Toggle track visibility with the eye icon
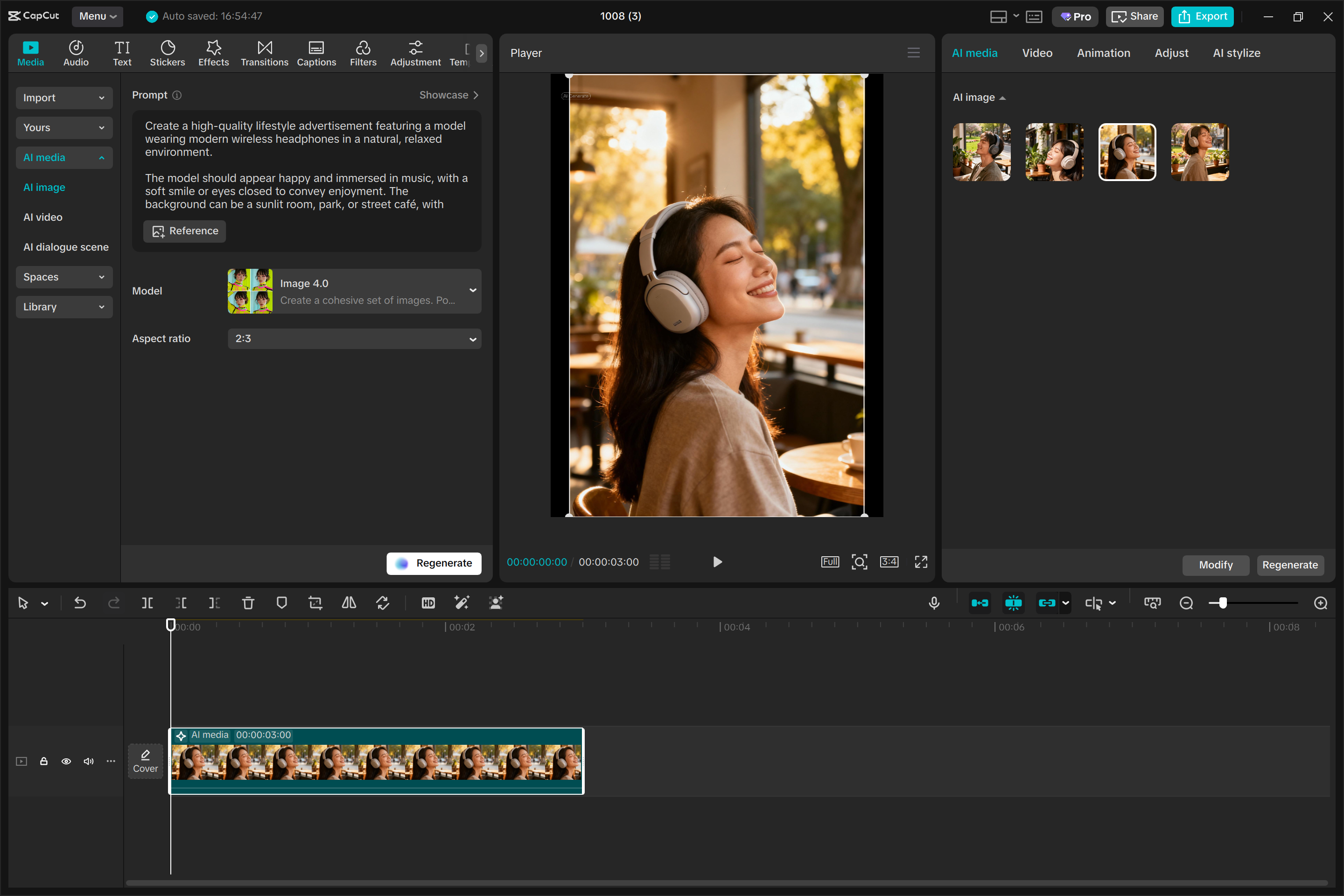Screen dimensions: 1344x896 (x=66, y=761)
